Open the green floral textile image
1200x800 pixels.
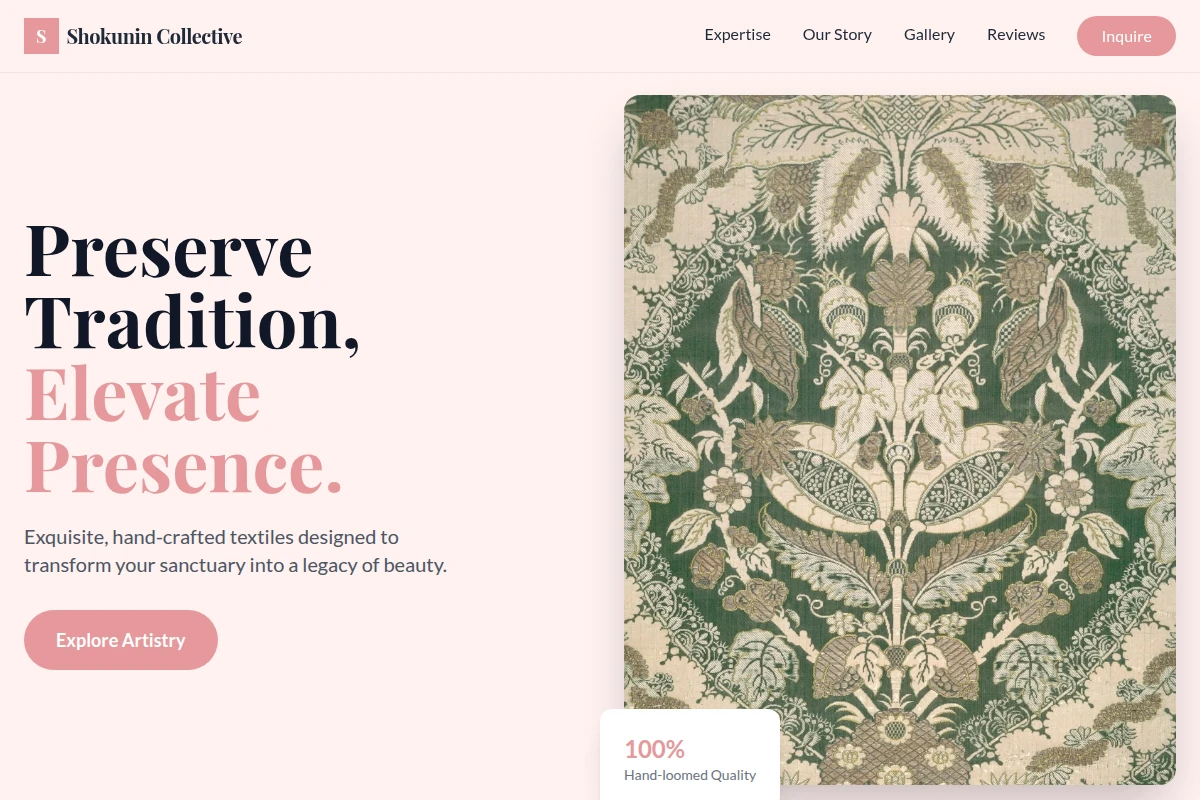pyautogui.click(x=900, y=440)
